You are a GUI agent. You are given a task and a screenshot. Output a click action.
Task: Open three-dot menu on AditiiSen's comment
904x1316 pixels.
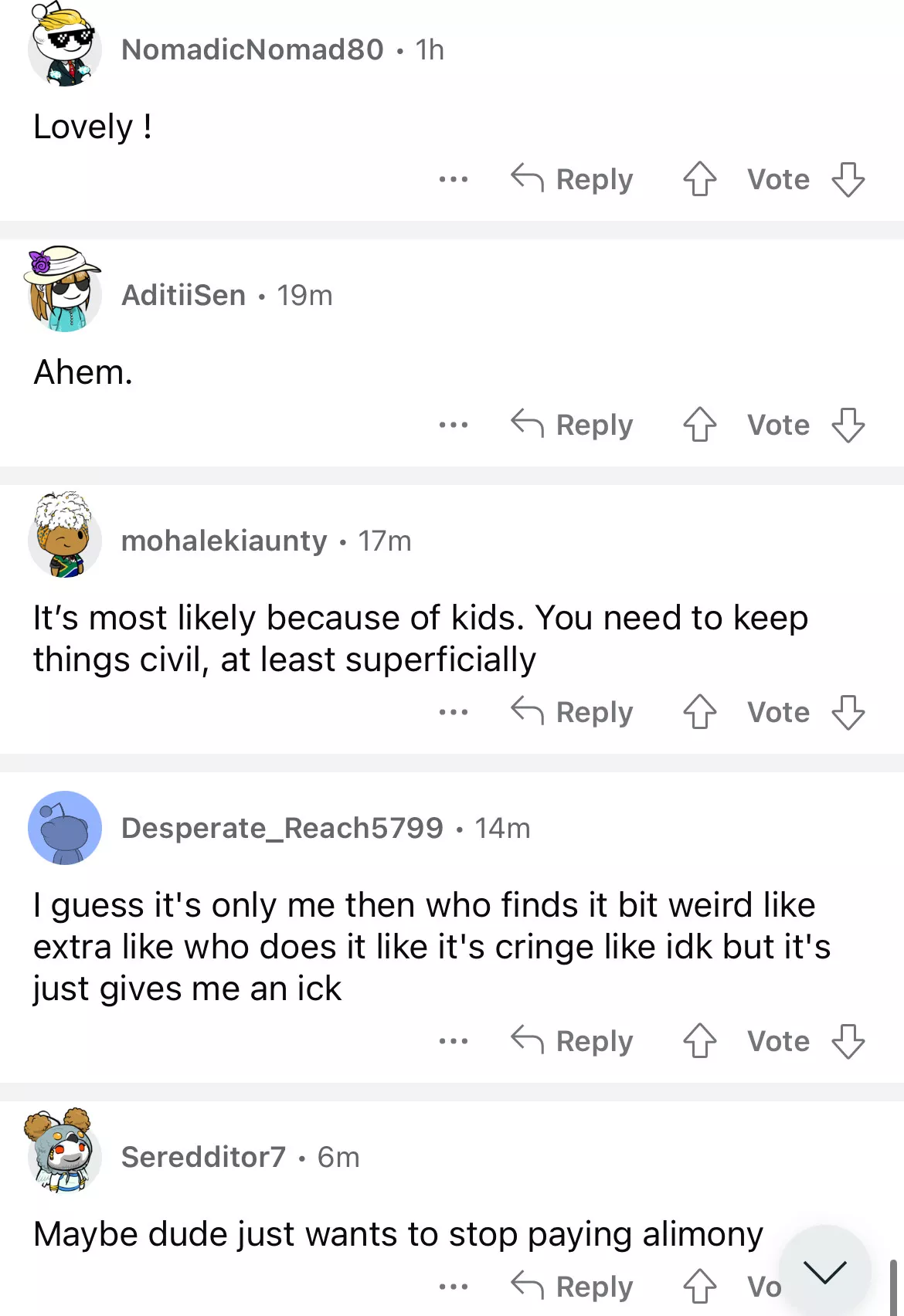coord(453,425)
